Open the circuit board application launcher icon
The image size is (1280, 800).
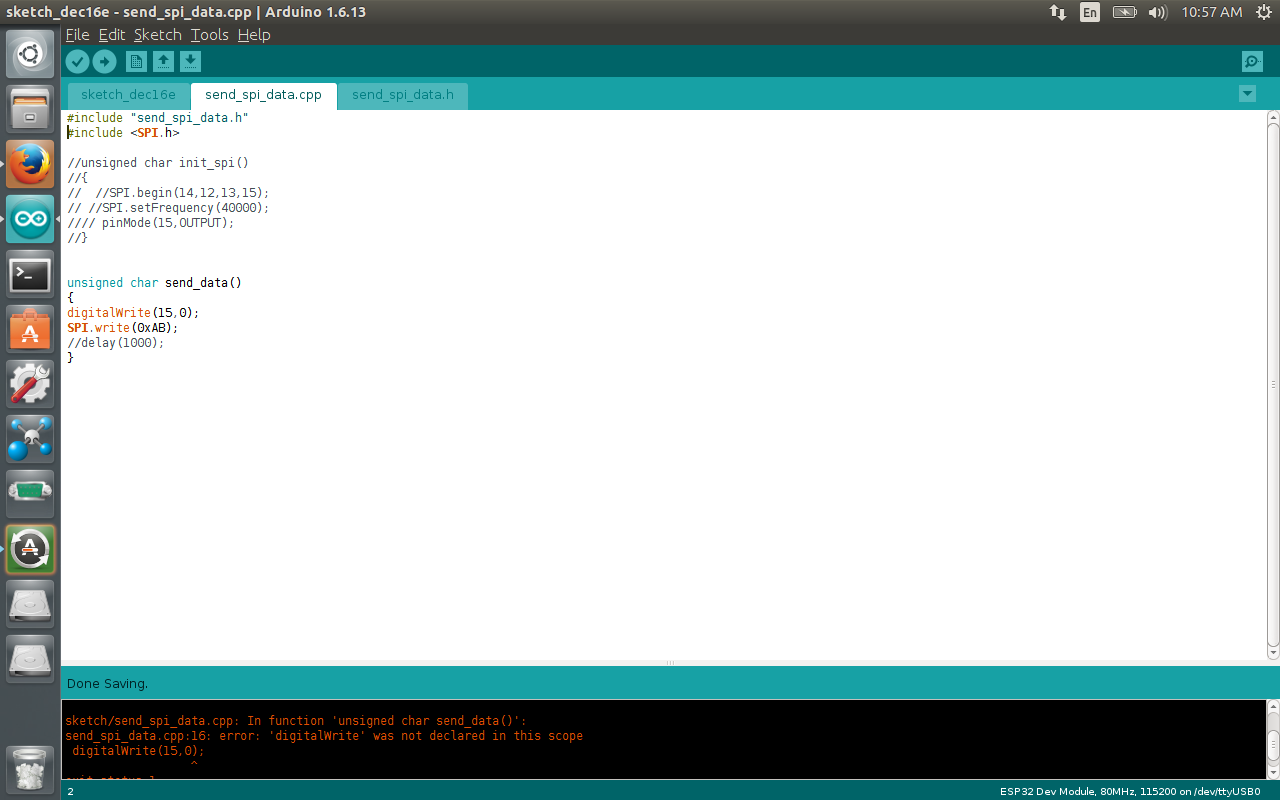point(30,494)
